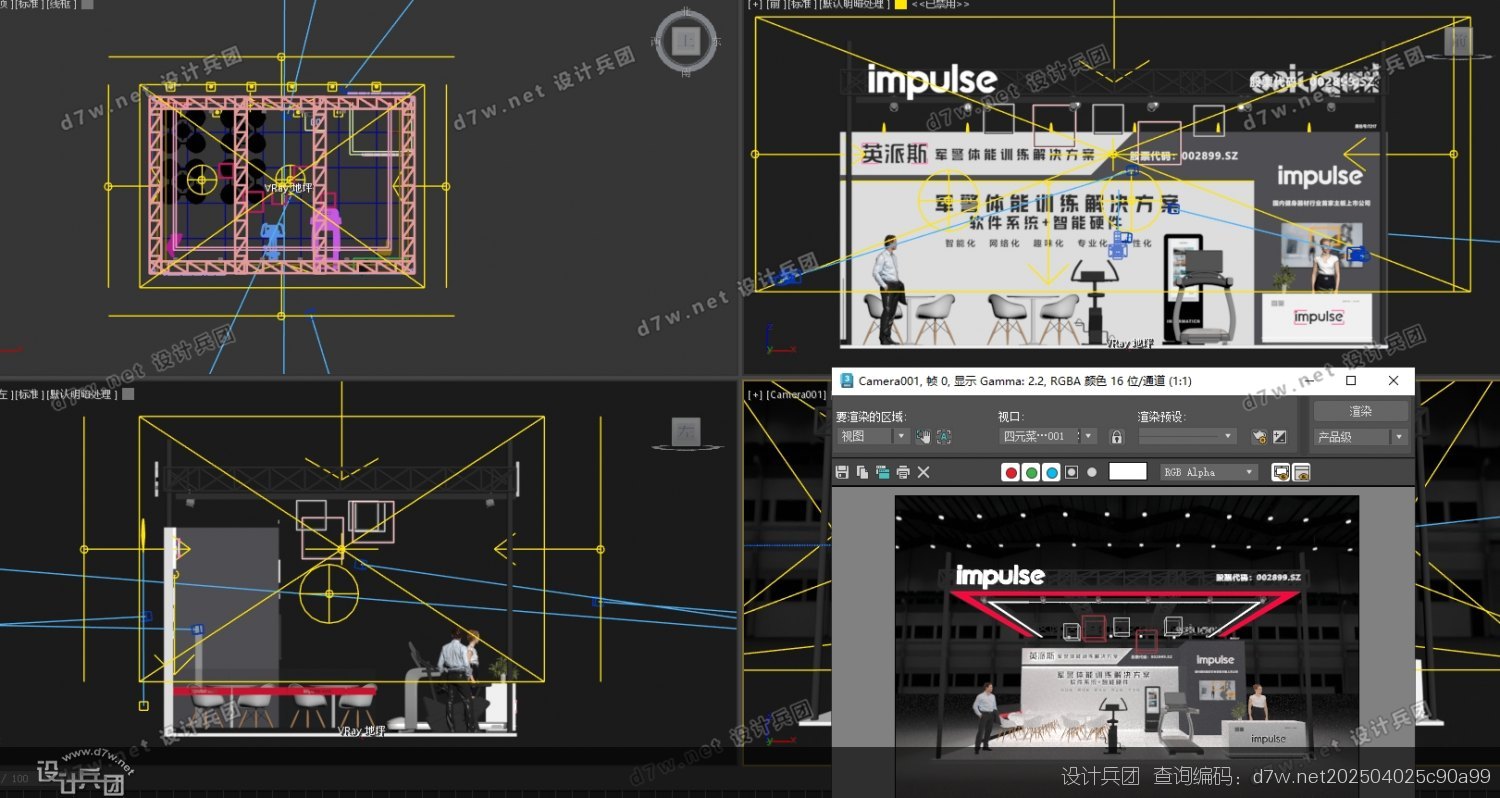Viewport: 1500px width, 798px height.
Task: Open the viewport 四元菜…001 dropdown
Action: (x=1048, y=436)
